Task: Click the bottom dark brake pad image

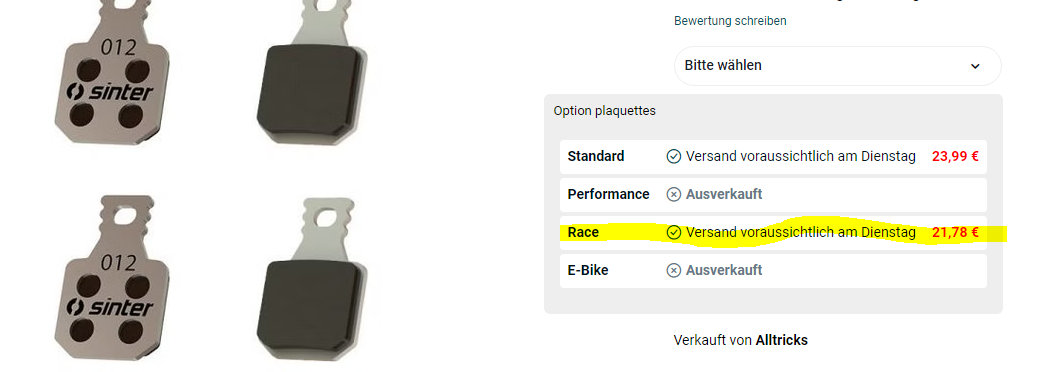Action: click(x=312, y=281)
